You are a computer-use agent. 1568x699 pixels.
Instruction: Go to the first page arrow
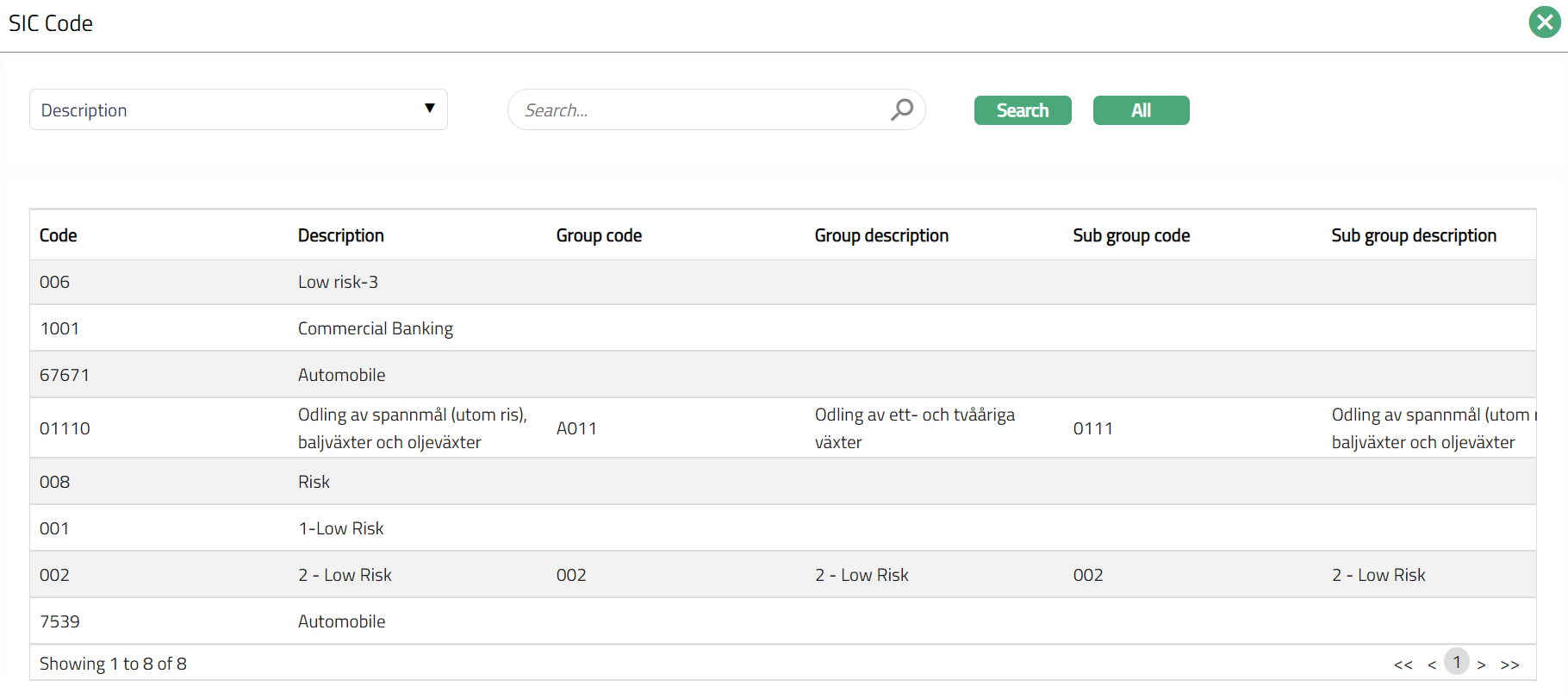1403,665
